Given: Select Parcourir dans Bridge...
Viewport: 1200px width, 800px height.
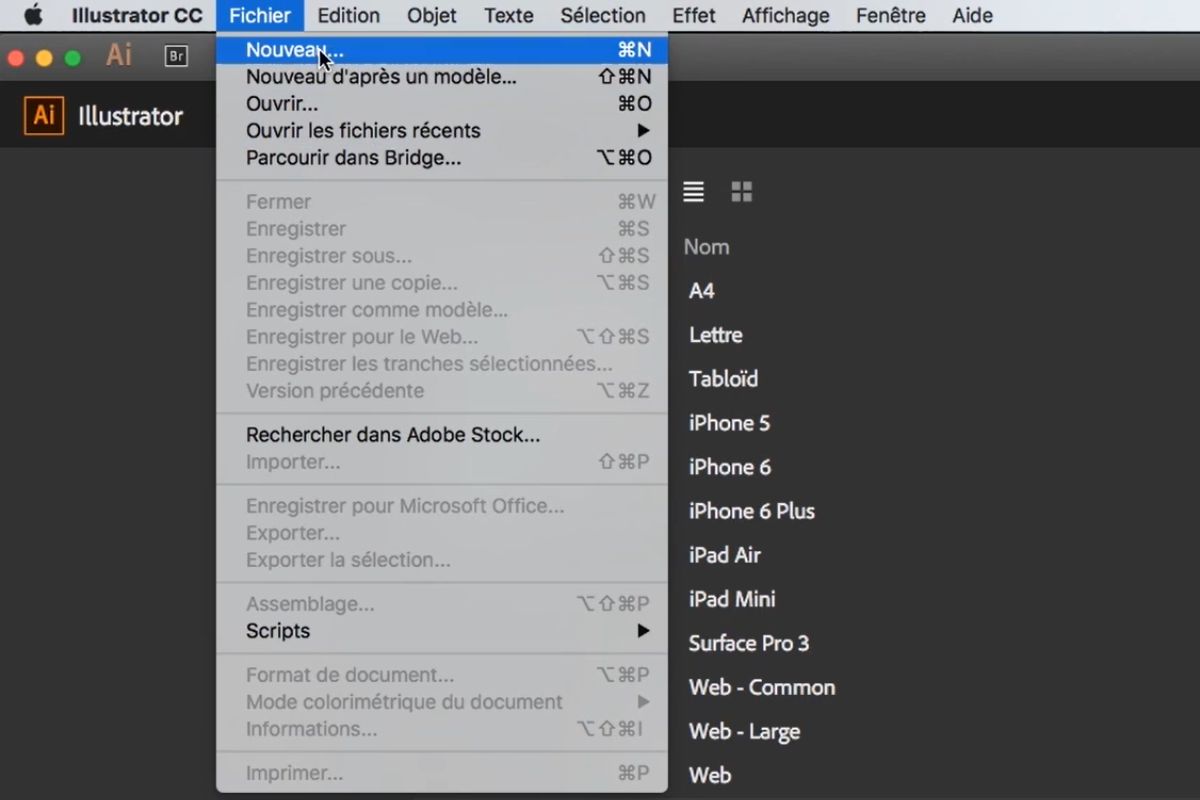Looking at the screenshot, I should click(x=442, y=157).
